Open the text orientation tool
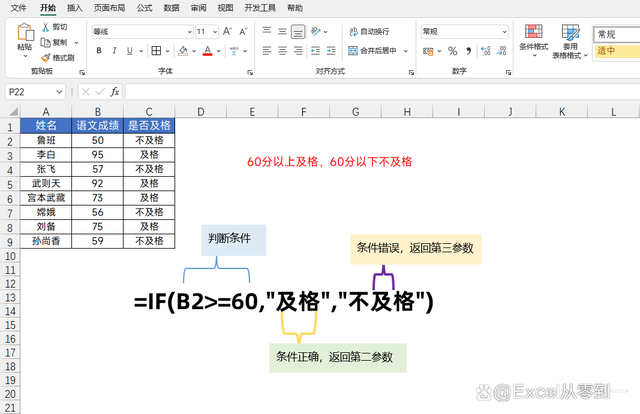The width and height of the screenshot is (640, 414). (x=316, y=31)
